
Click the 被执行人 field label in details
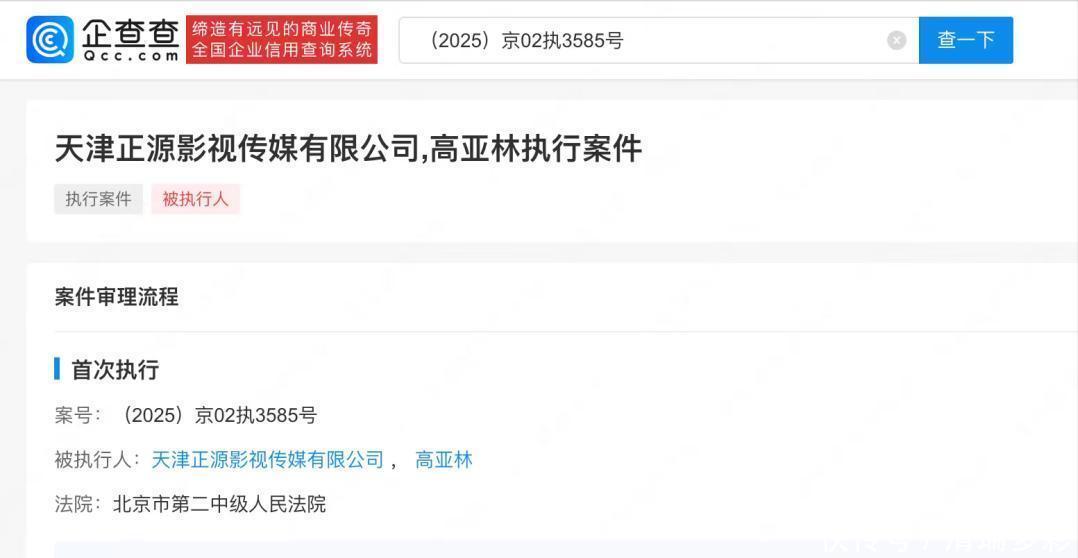[x=98, y=460]
